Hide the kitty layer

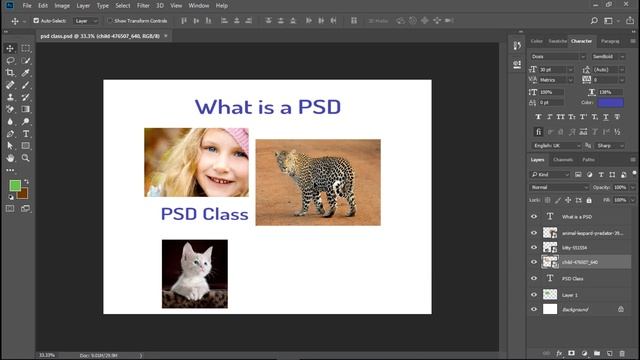[534, 247]
